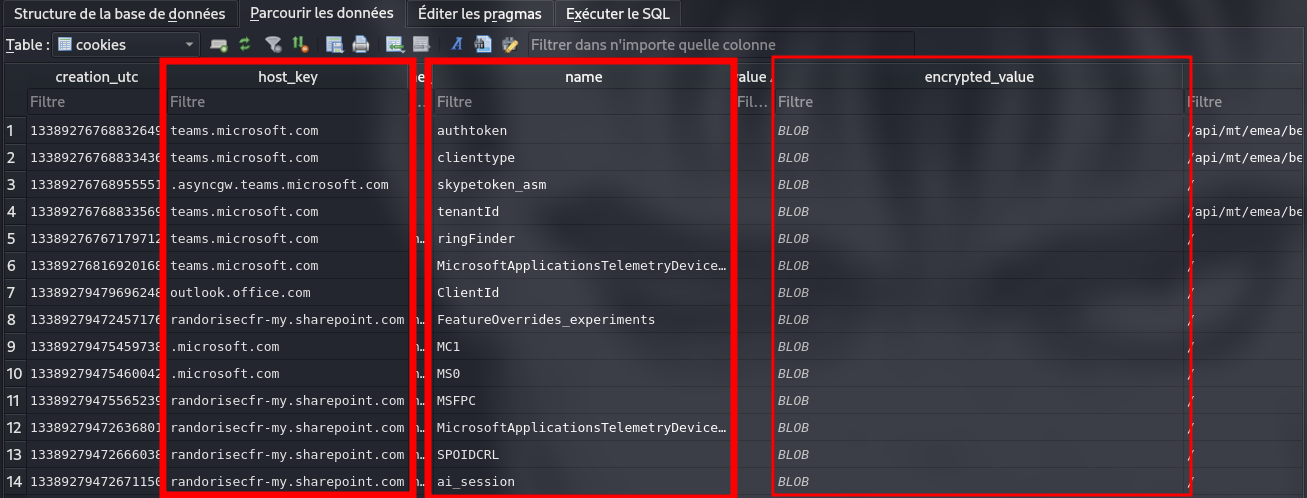
Task: Click the find and replace pencil icon
Action: coord(510,45)
